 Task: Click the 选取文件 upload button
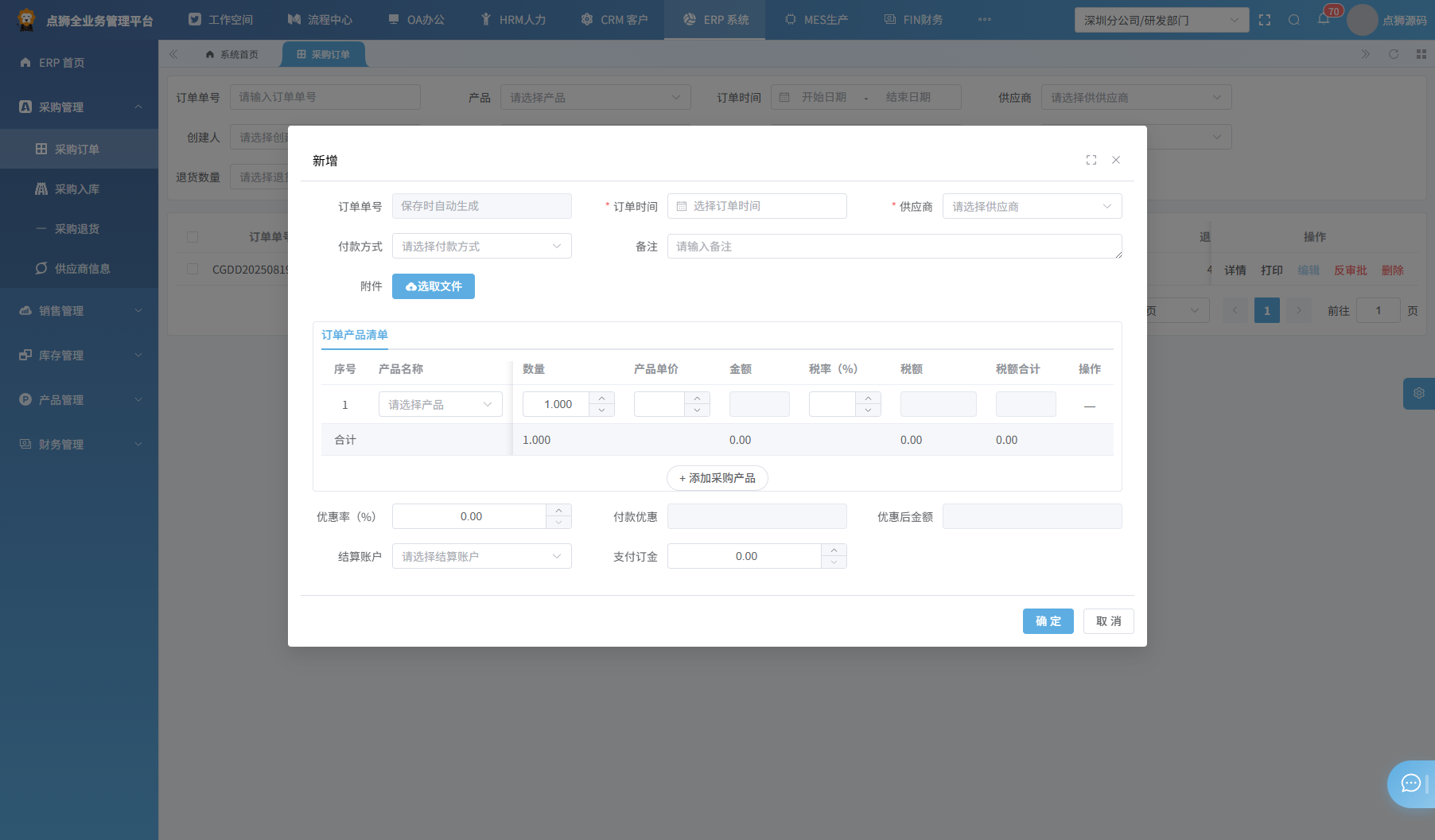point(433,286)
